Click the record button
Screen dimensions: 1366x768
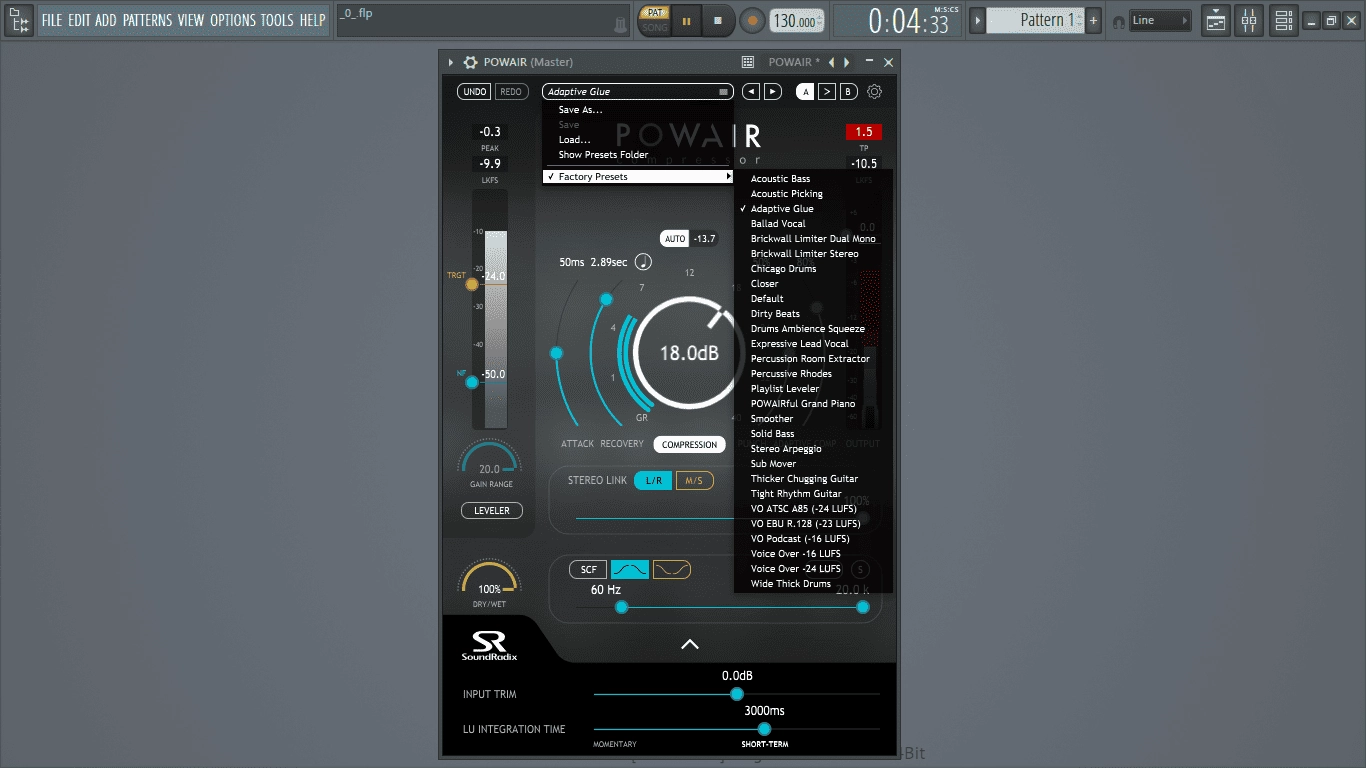[752, 20]
